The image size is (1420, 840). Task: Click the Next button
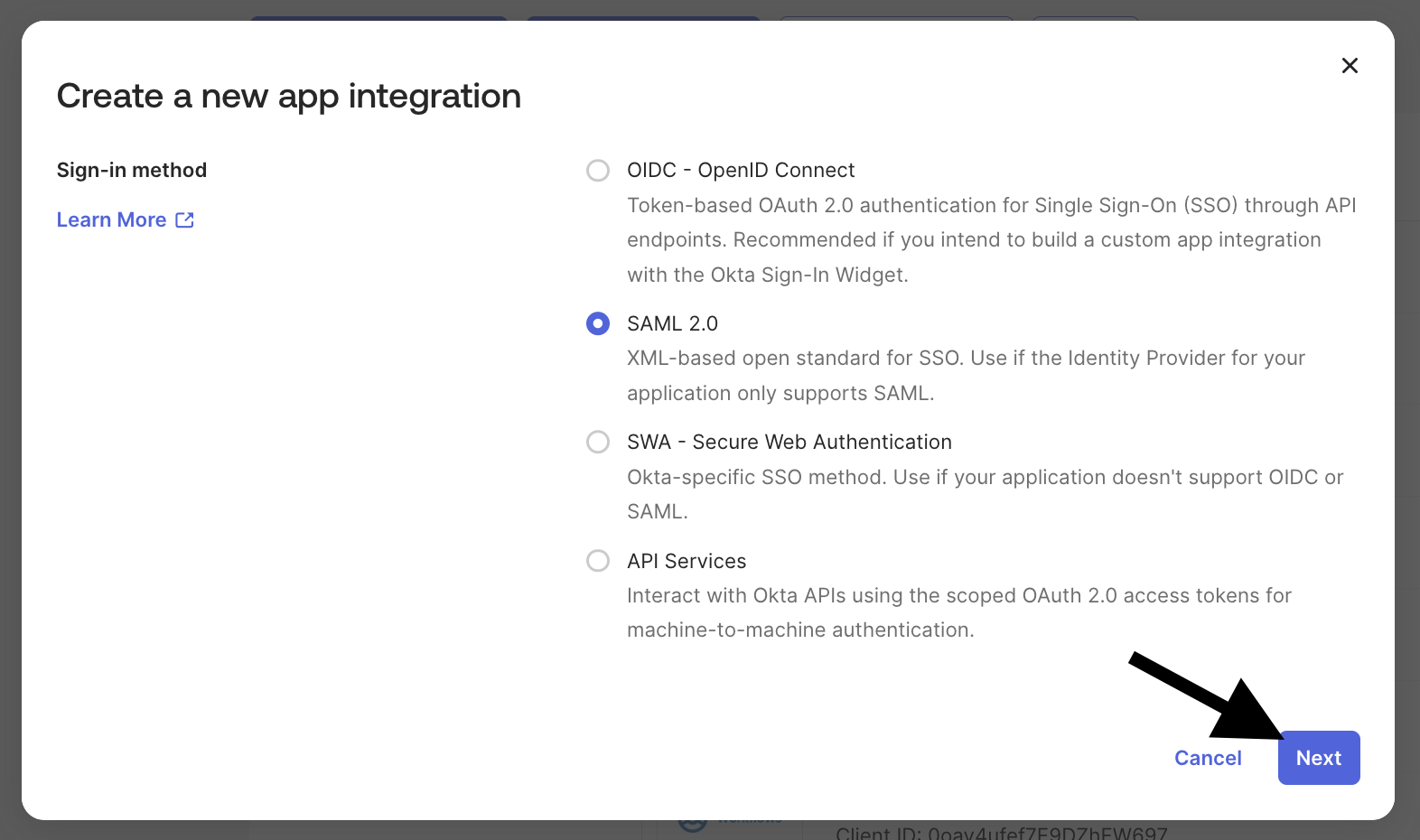[1318, 758]
